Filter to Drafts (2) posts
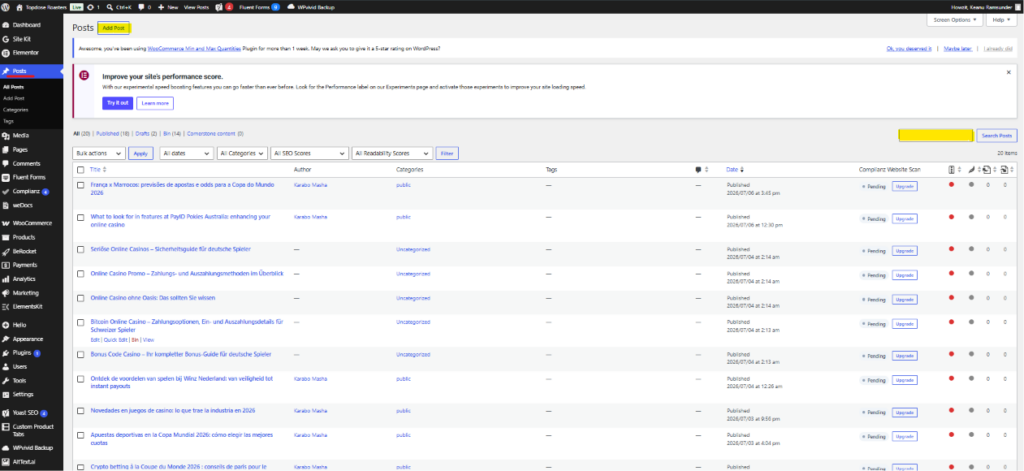The image size is (1024, 471). [146, 133]
